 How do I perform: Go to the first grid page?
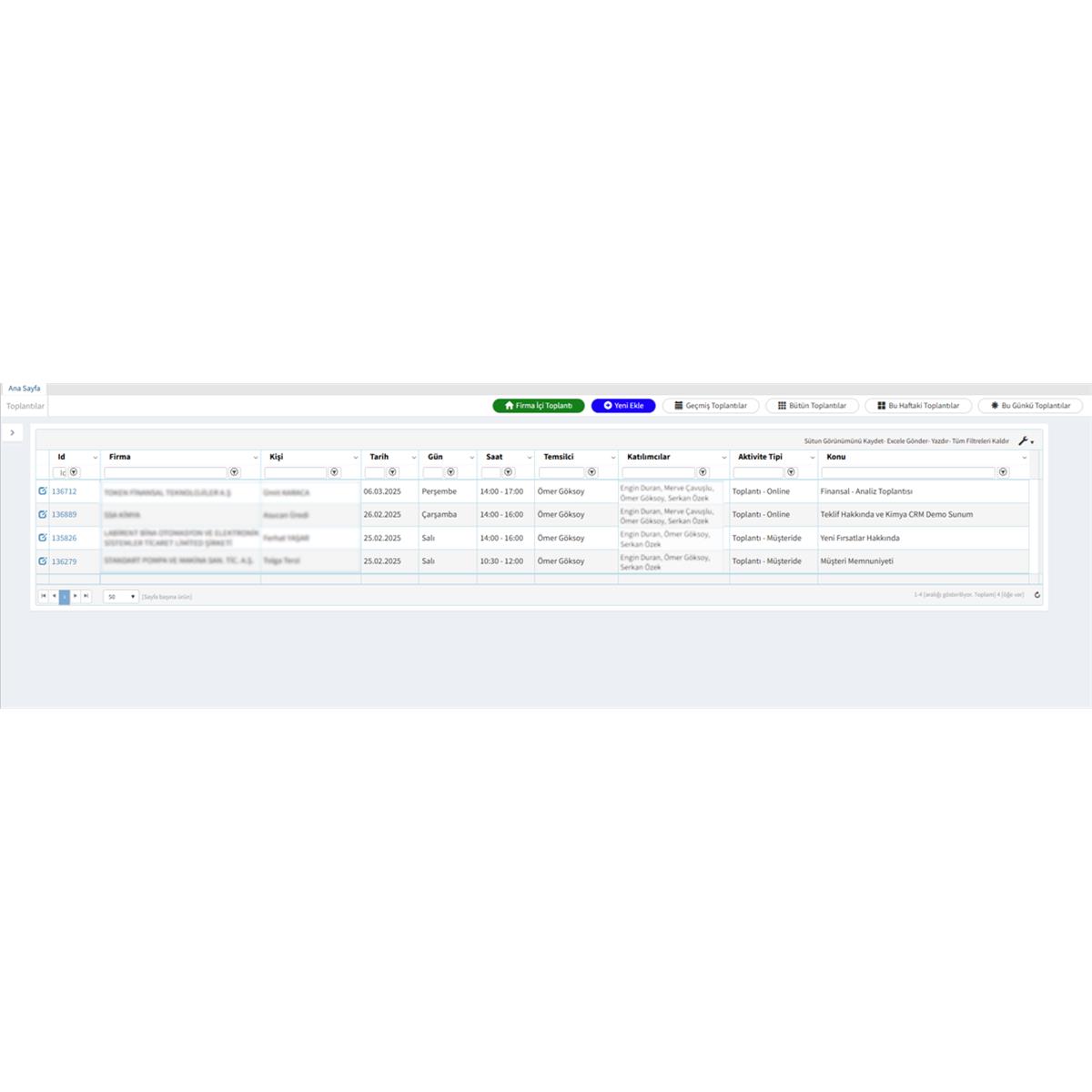point(43,597)
